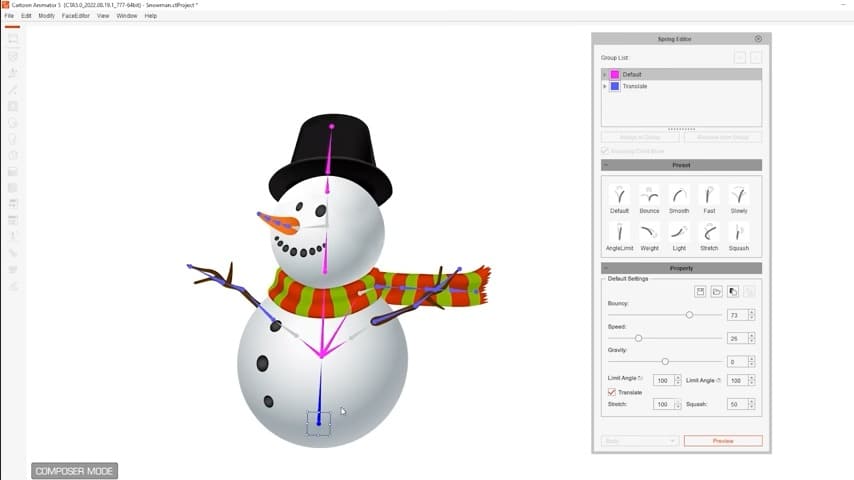Select the Bounce spring preset
Screen dimensions: 854x480
click(x=649, y=195)
